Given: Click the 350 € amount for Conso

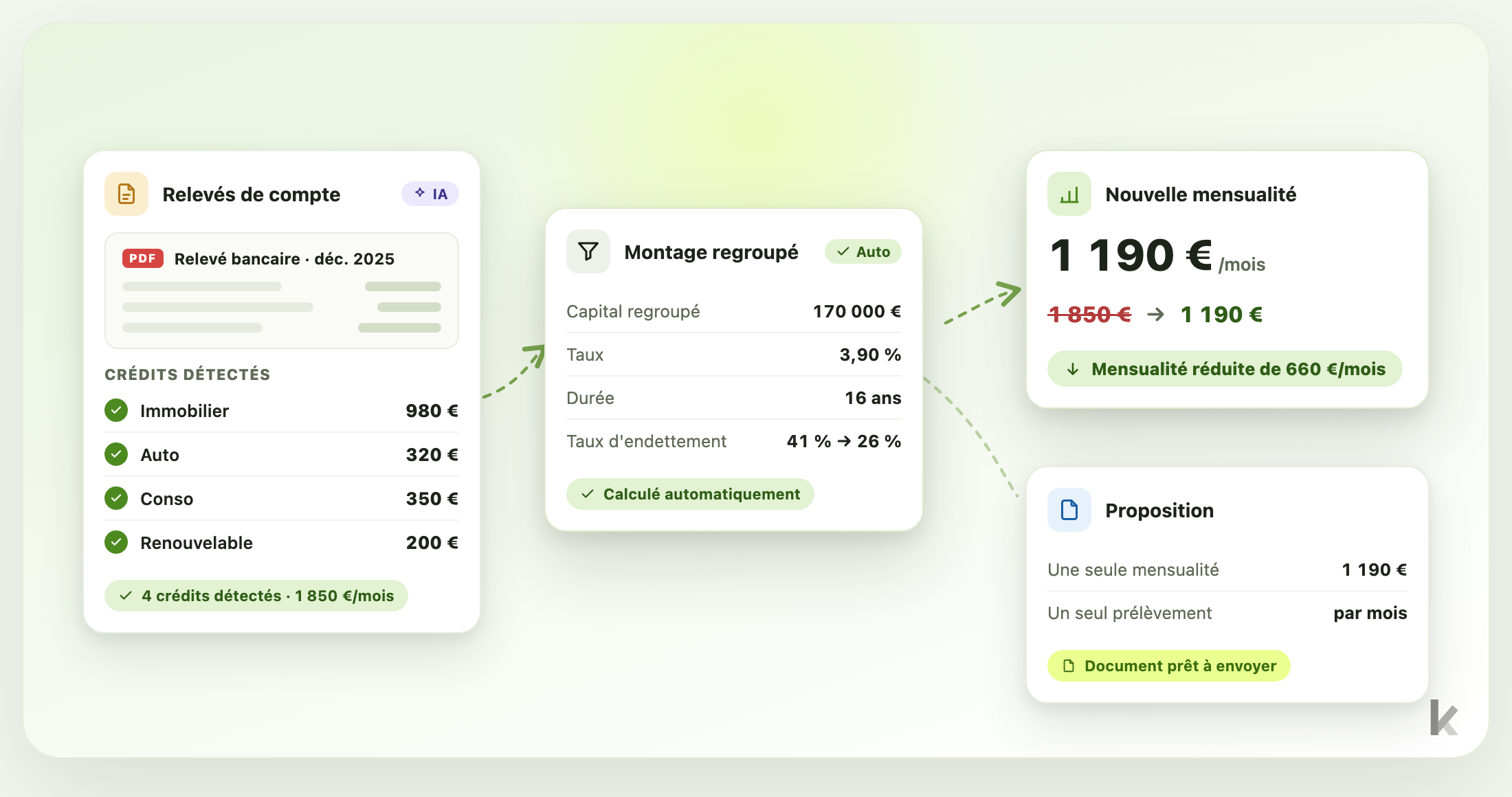Looking at the screenshot, I should click(x=432, y=499).
